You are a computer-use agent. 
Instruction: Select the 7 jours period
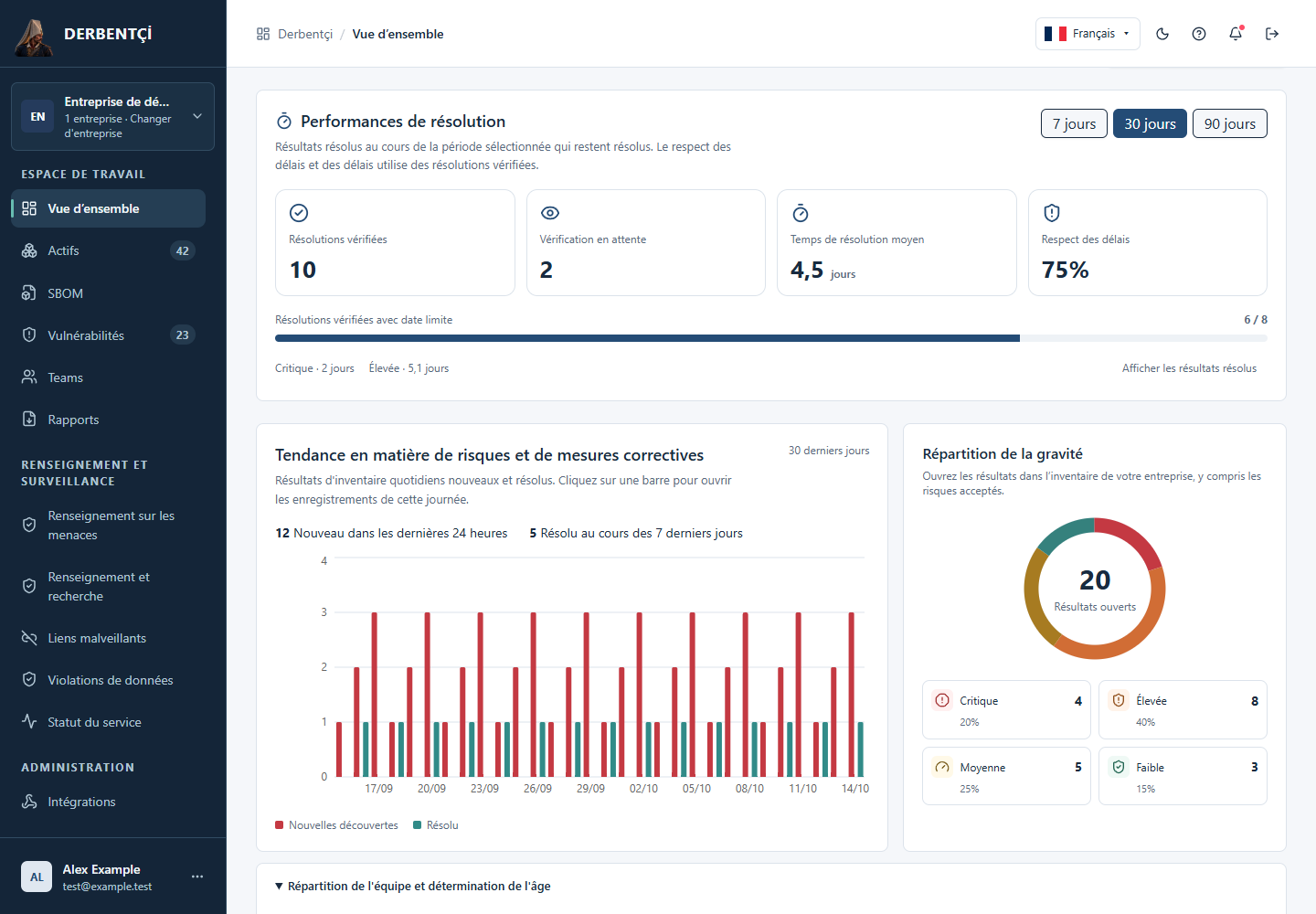click(1074, 123)
